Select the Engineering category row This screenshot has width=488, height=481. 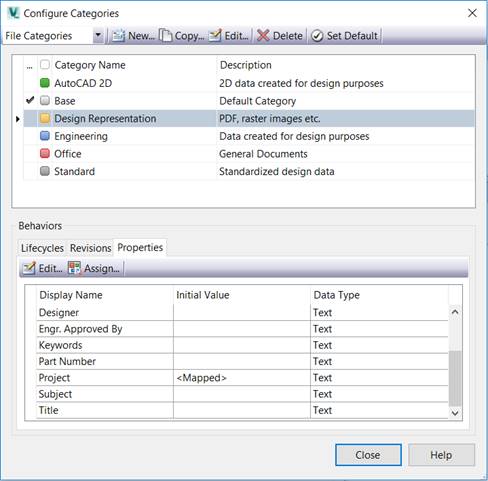[x=249, y=136]
